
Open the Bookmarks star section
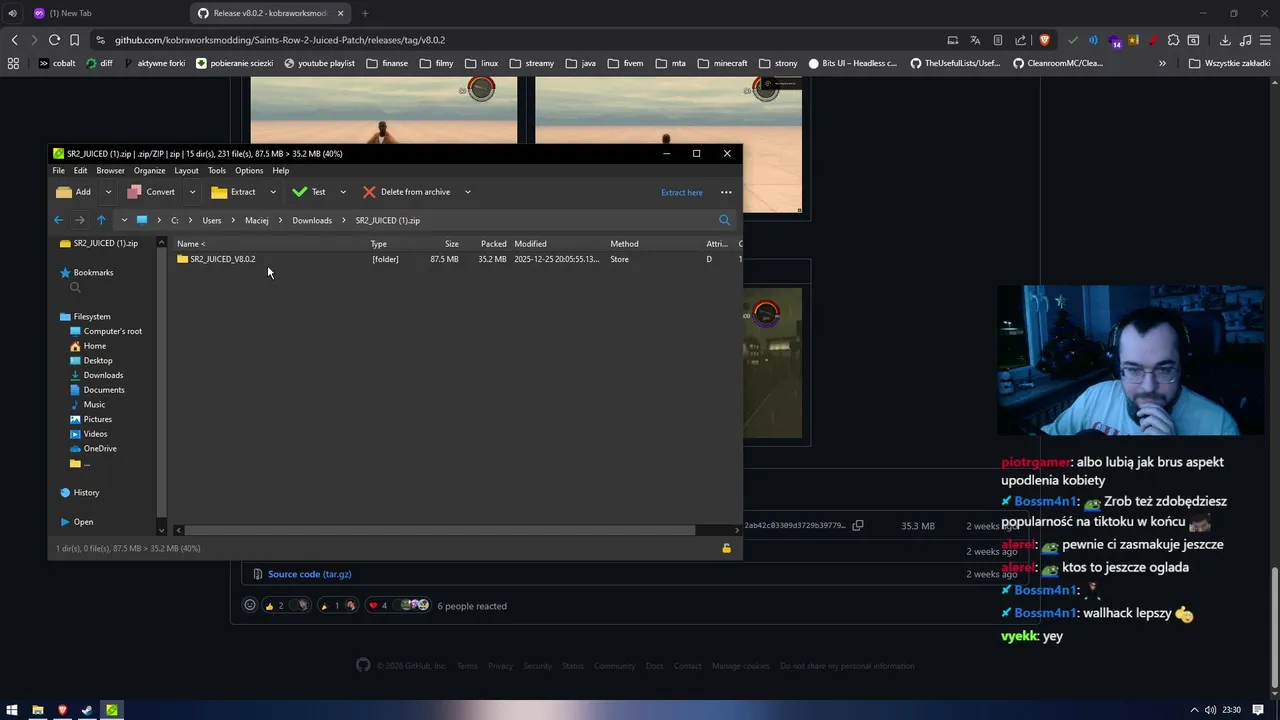86,272
